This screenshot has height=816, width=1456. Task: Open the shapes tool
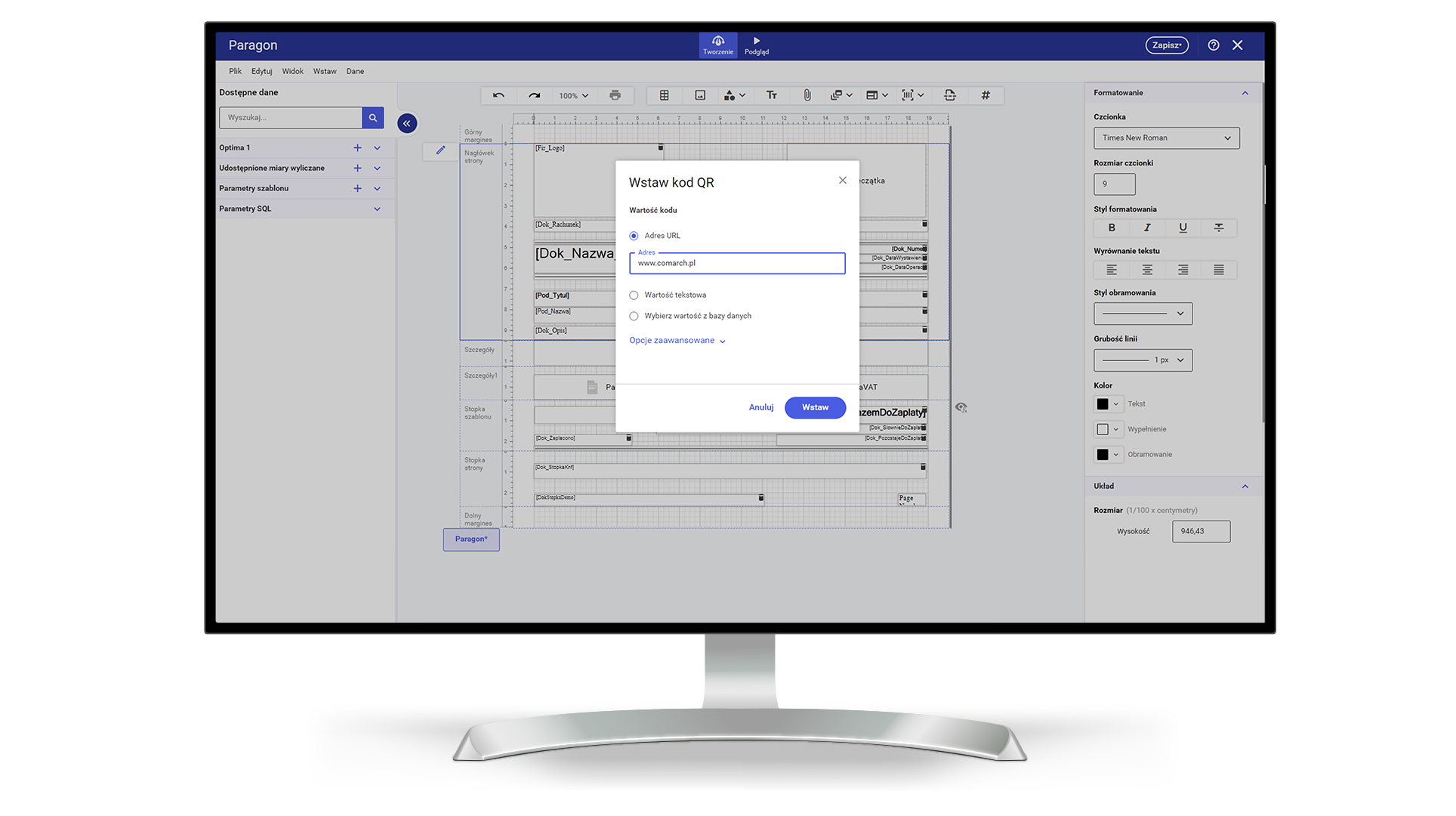pyautogui.click(x=734, y=95)
